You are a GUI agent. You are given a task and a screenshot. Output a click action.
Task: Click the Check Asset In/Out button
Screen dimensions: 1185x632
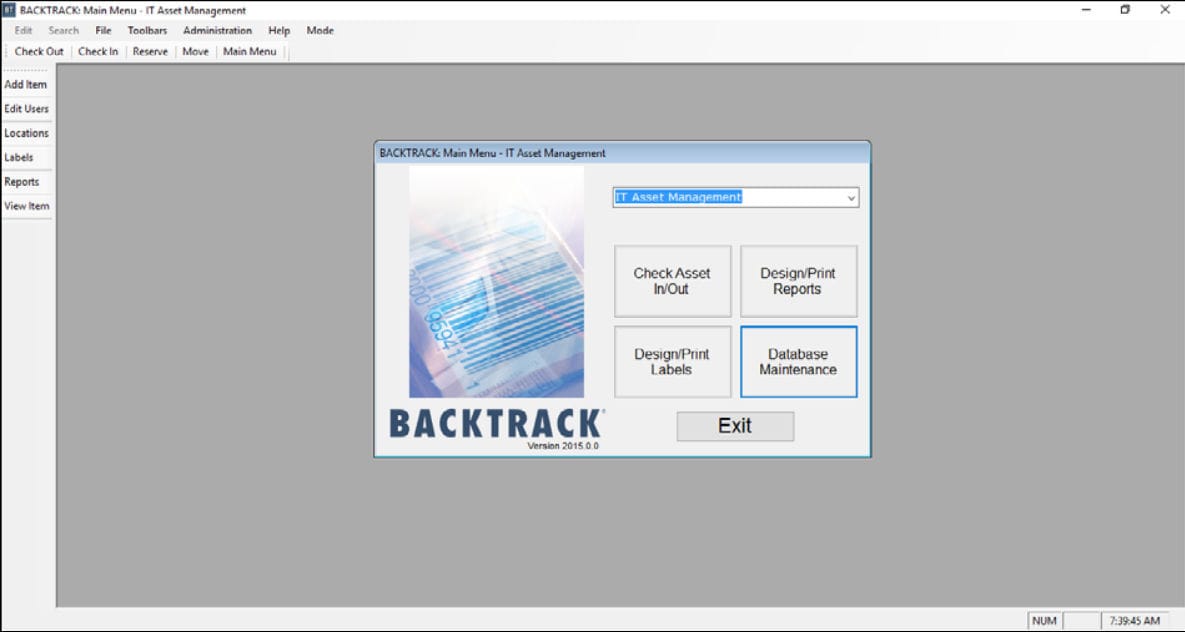(x=672, y=280)
